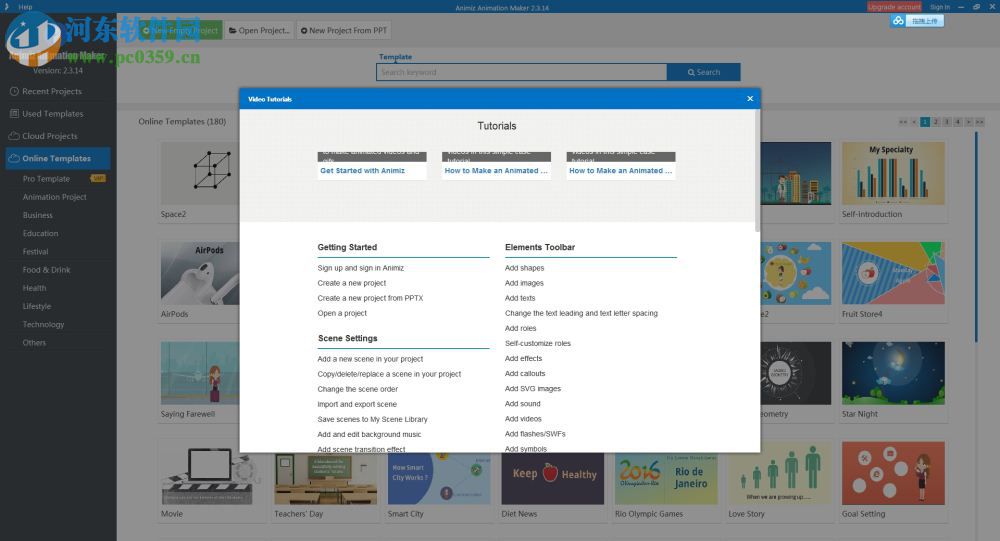
Task: Open Star Night template thumbnail
Action: [x=893, y=373]
